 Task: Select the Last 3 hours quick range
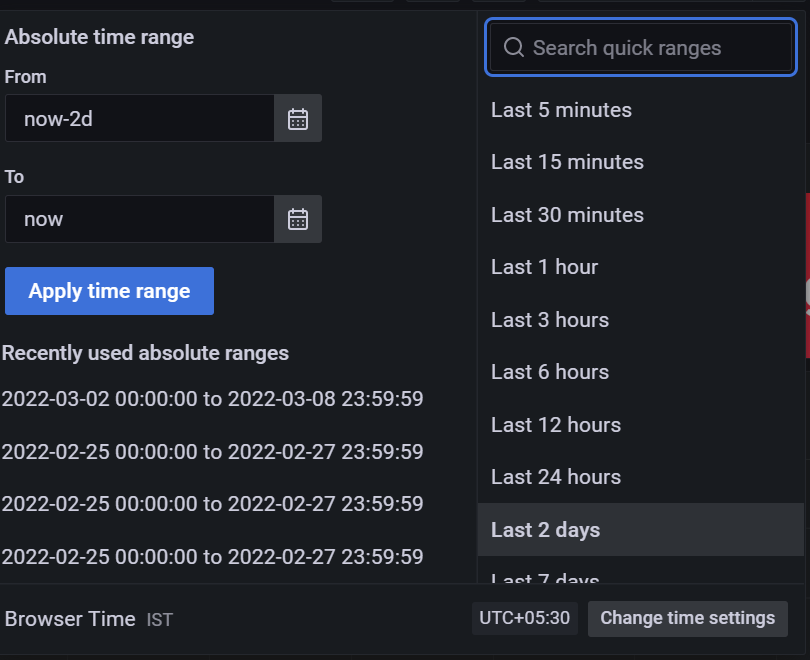coord(549,319)
